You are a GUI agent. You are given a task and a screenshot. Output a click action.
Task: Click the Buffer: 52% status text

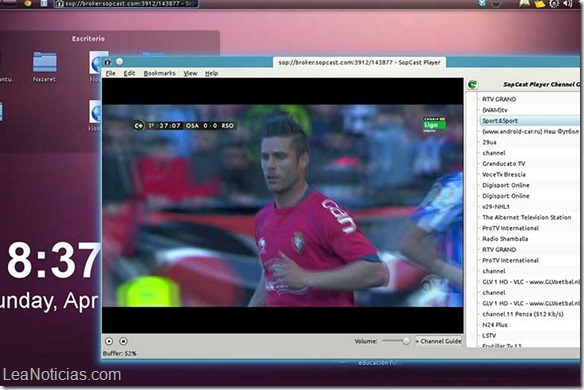[120, 353]
